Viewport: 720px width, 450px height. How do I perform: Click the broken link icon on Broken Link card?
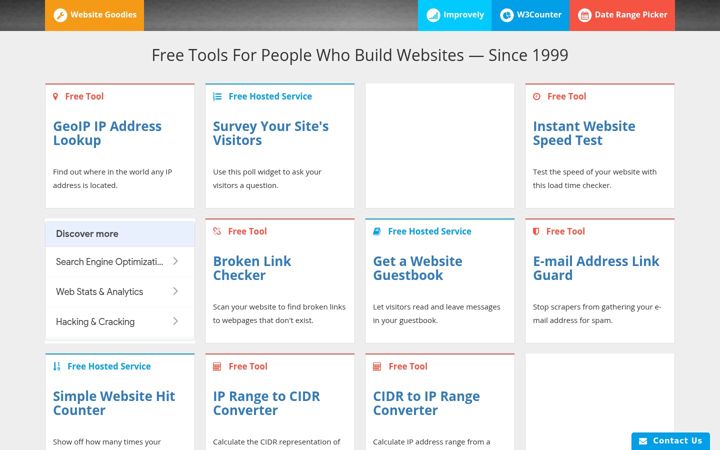tap(217, 231)
